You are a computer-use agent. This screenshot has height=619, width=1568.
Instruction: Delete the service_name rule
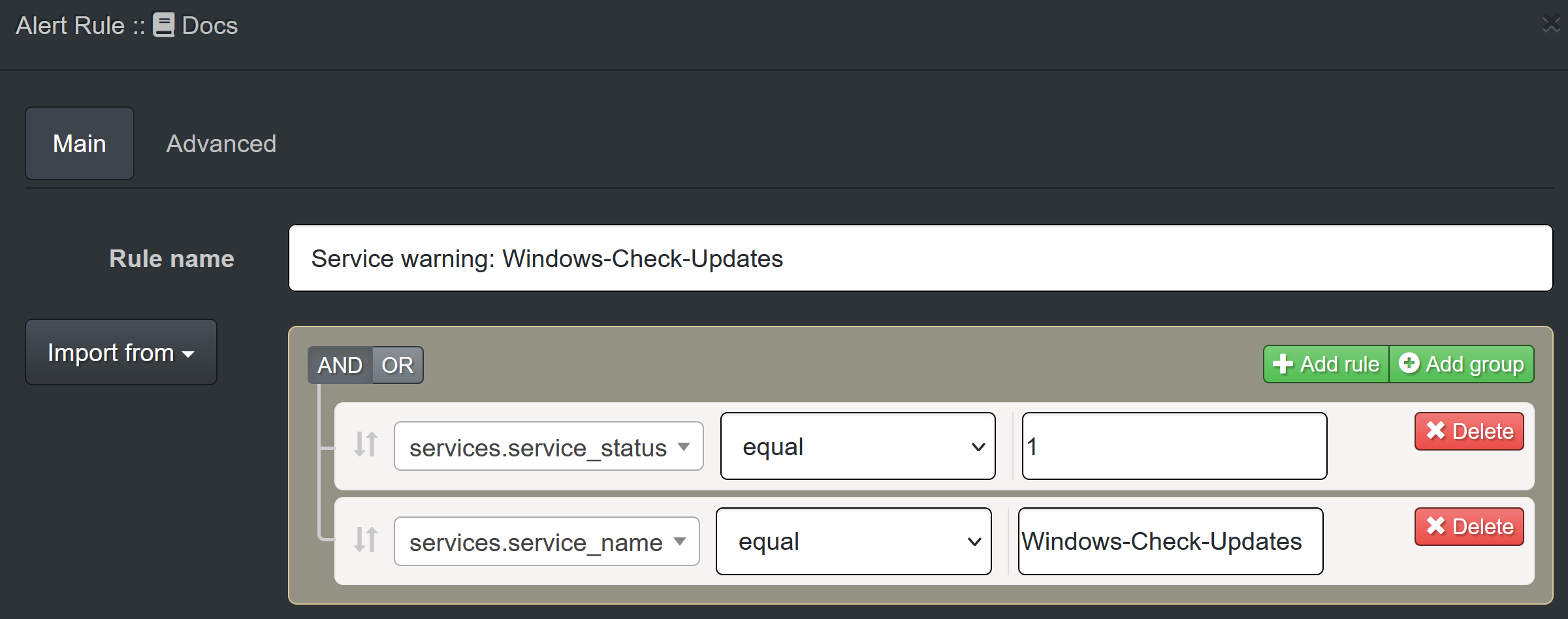pyautogui.click(x=1469, y=527)
